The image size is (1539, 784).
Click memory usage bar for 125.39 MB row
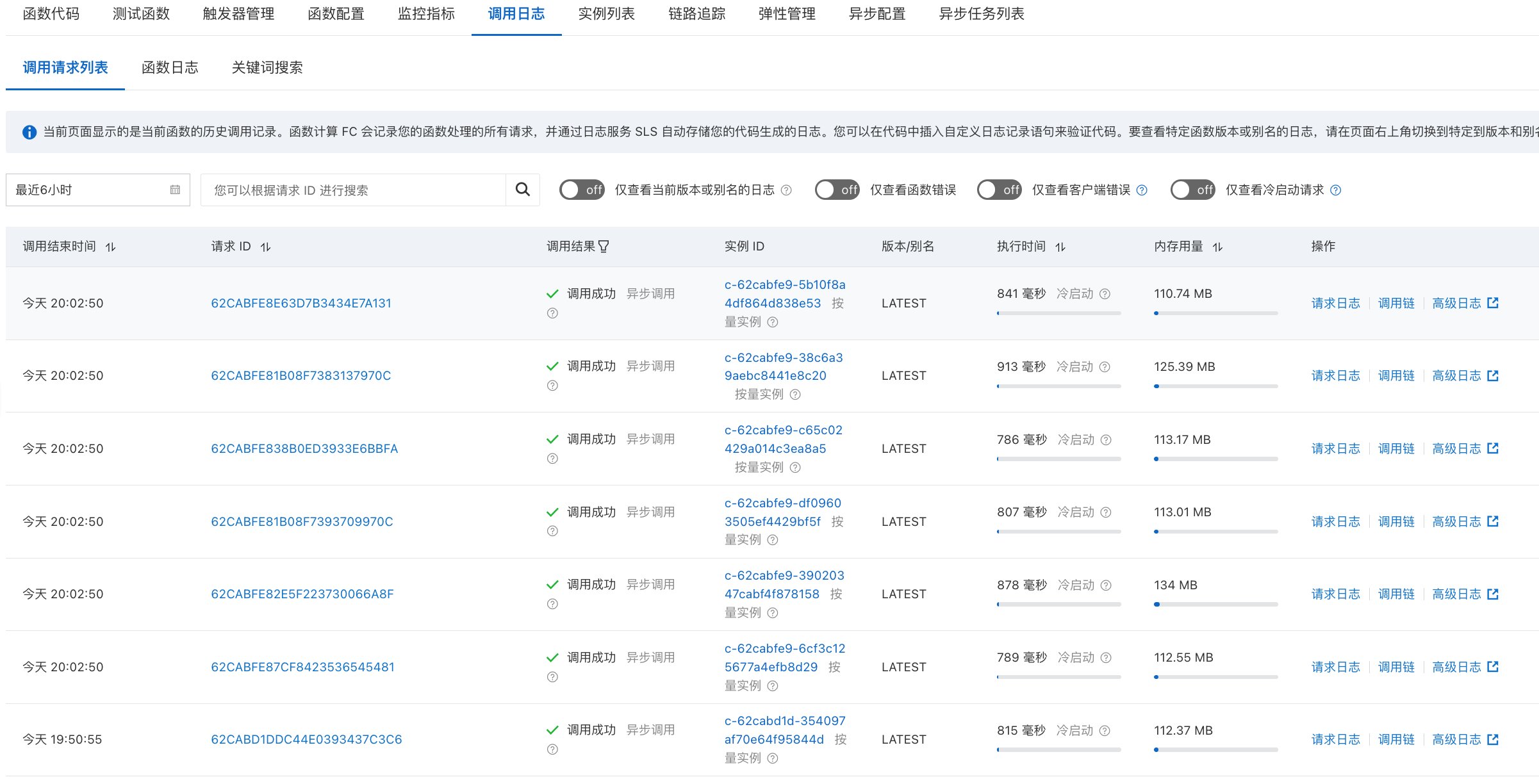(1216, 386)
